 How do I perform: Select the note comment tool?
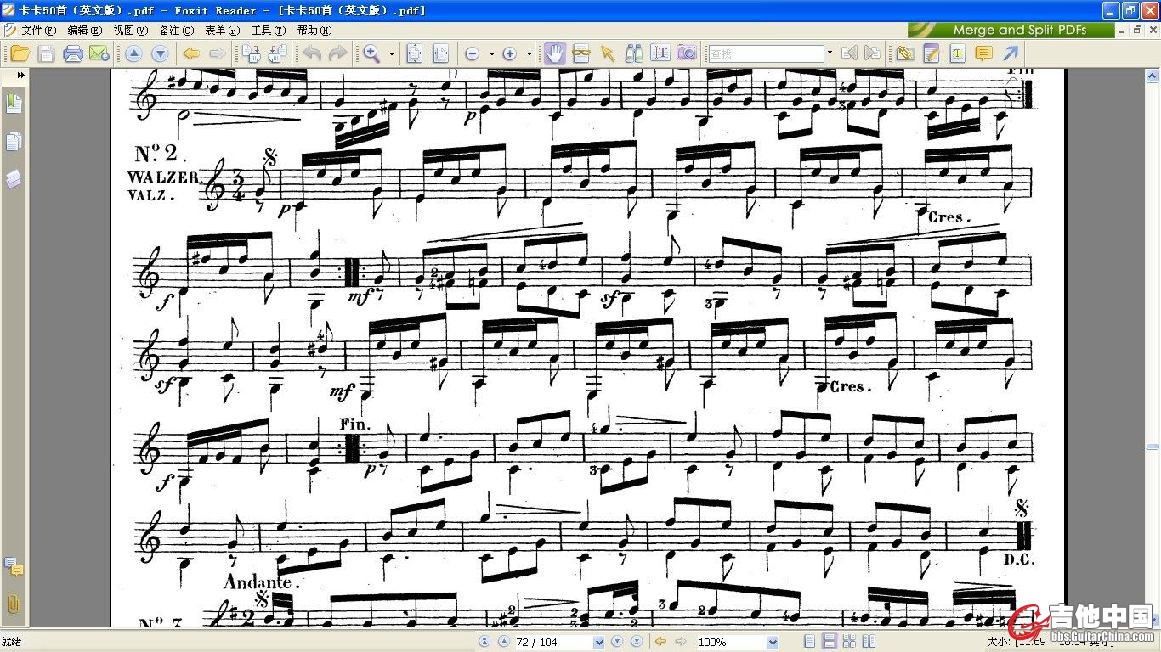tap(984, 53)
